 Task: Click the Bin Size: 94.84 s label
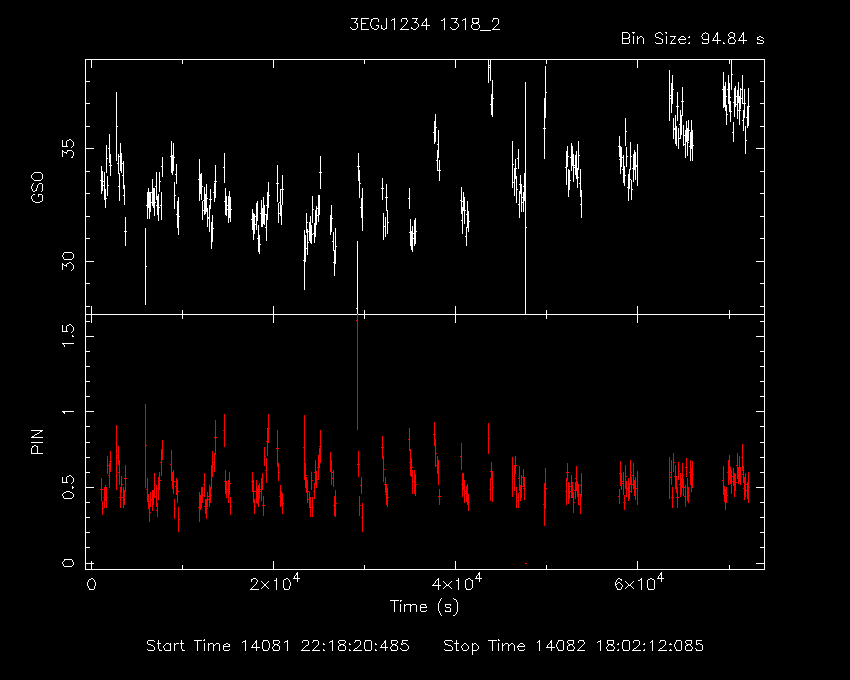coord(692,39)
